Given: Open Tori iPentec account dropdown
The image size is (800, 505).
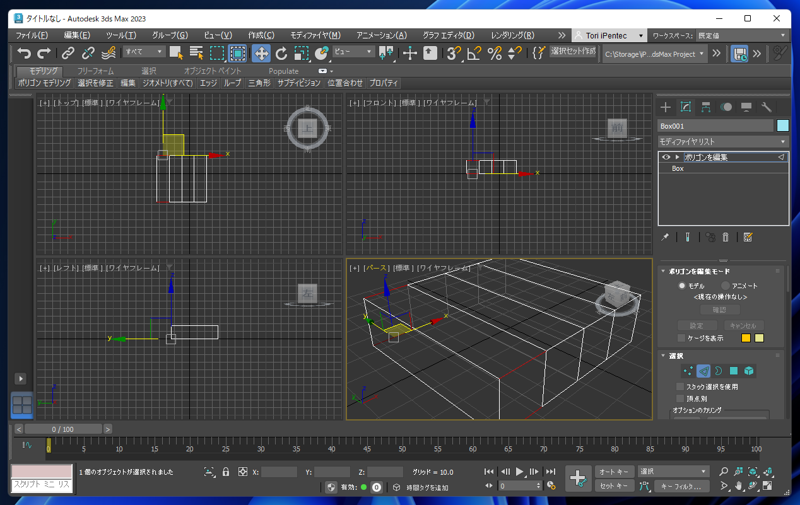Looking at the screenshot, I should coord(609,35).
